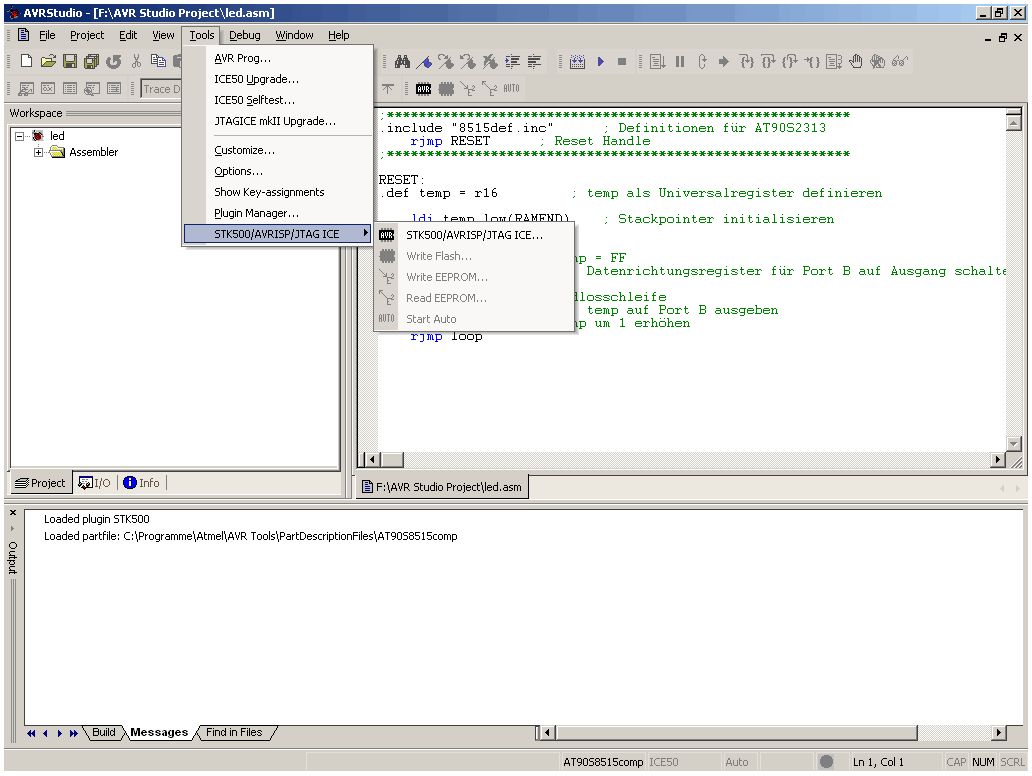Click the Toggle Breakpoint hand icon
This screenshot has height=776, width=1032.
point(856,62)
